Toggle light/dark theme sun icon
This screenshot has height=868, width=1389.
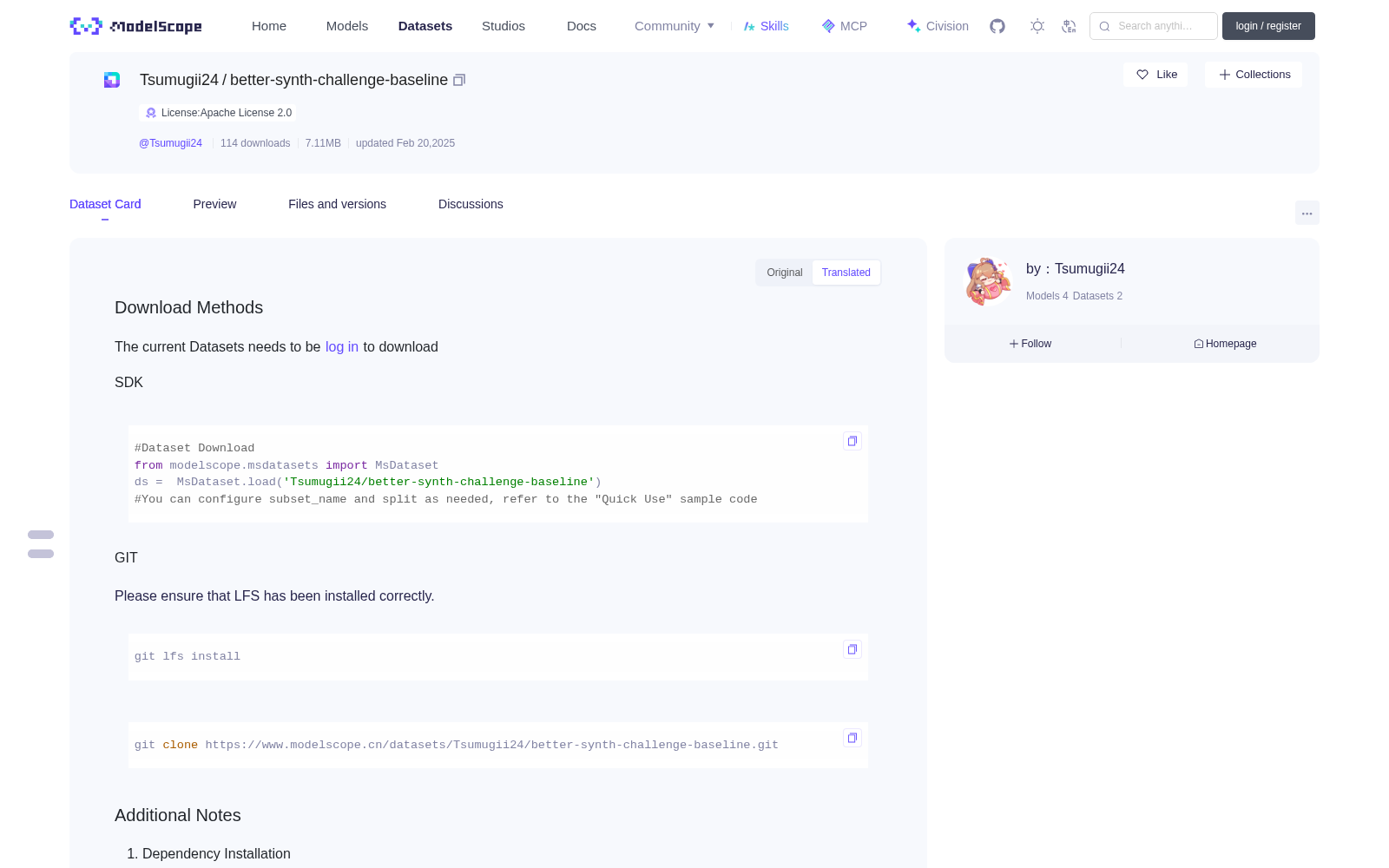pyautogui.click(x=1037, y=26)
